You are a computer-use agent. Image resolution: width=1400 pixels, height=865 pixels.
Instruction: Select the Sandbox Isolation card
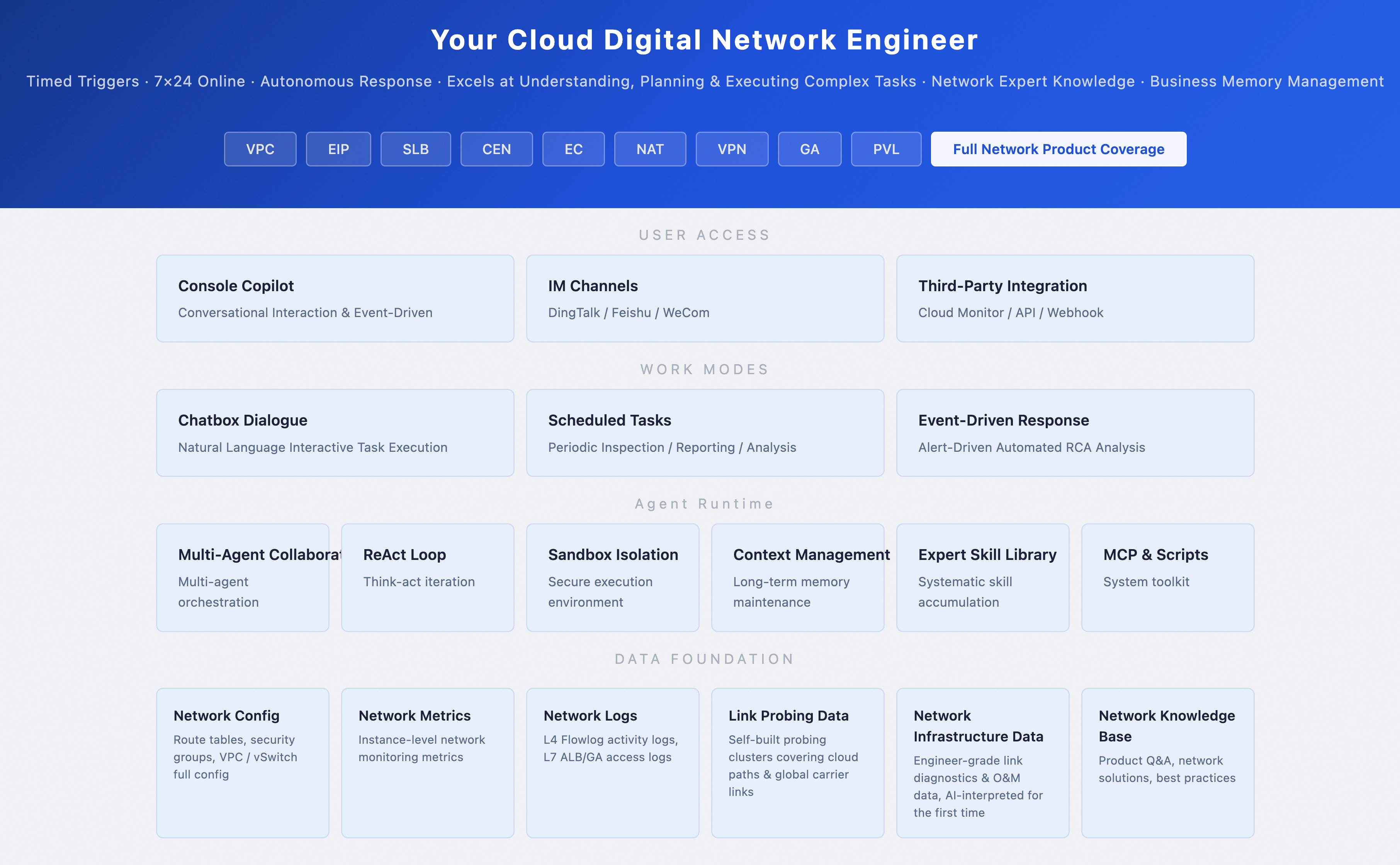tap(613, 578)
